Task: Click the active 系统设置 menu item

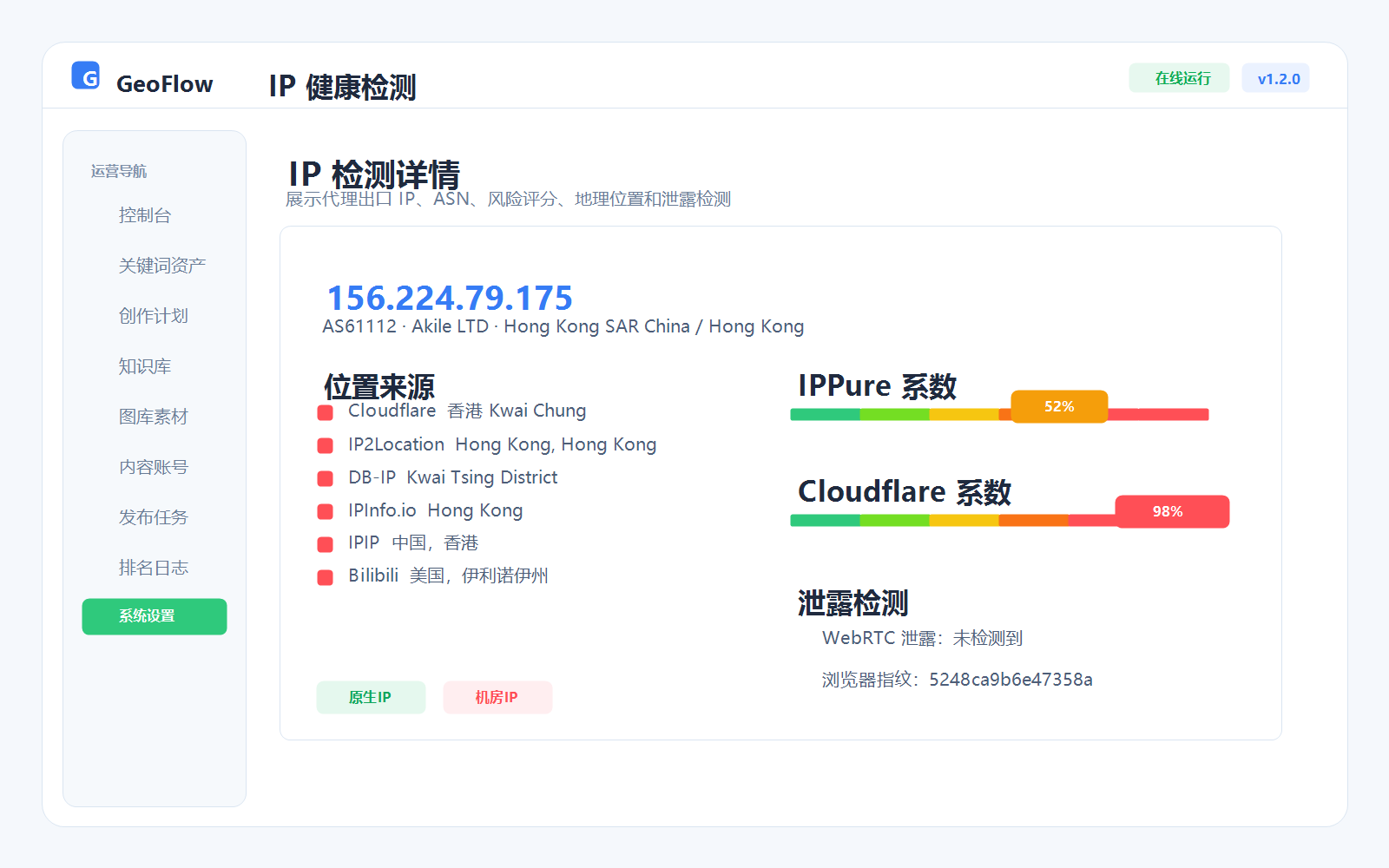Action: pyautogui.click(x=155, y=616)
